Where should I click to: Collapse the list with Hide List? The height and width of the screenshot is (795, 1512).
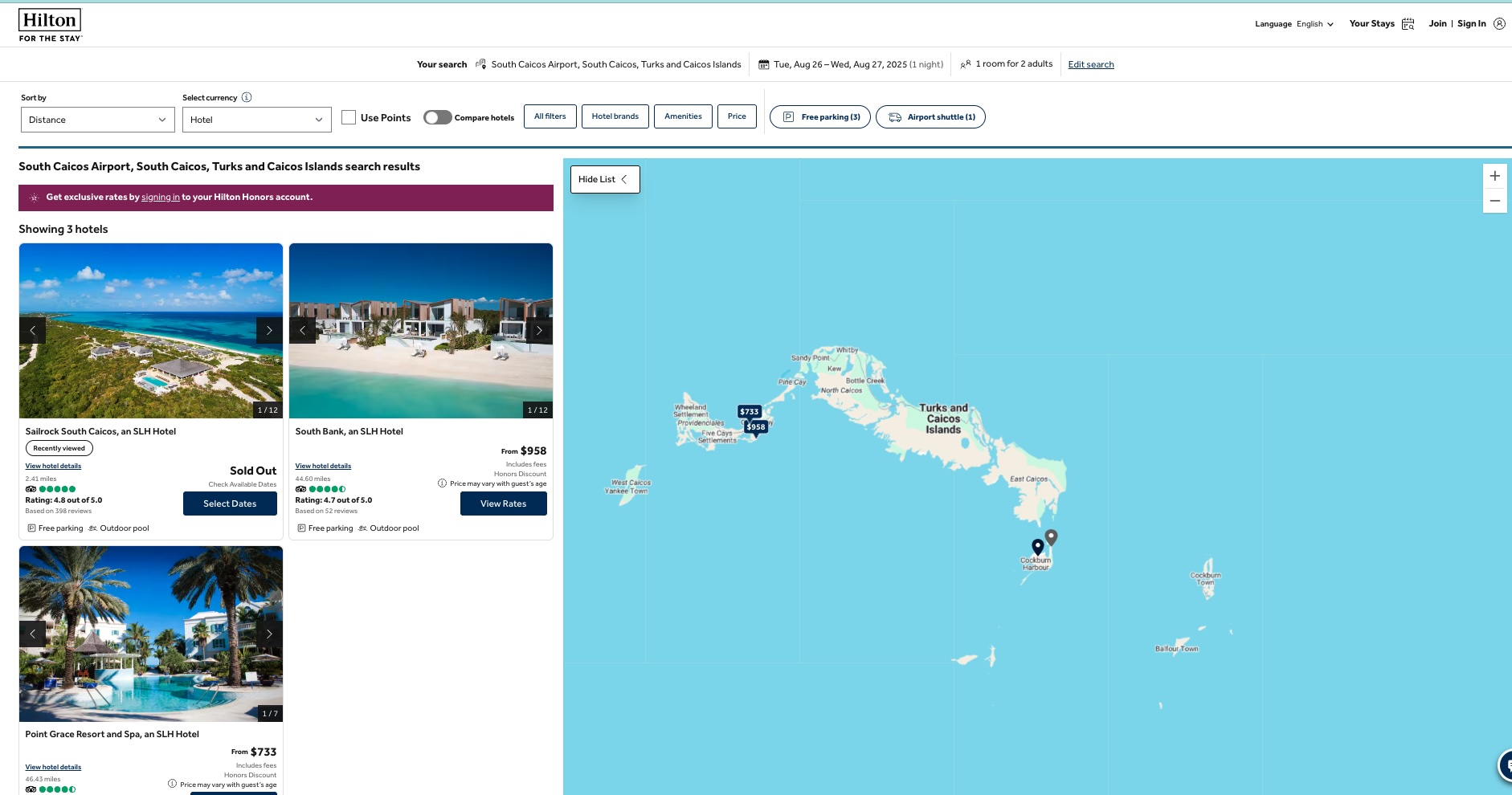[x=605, y=179]
